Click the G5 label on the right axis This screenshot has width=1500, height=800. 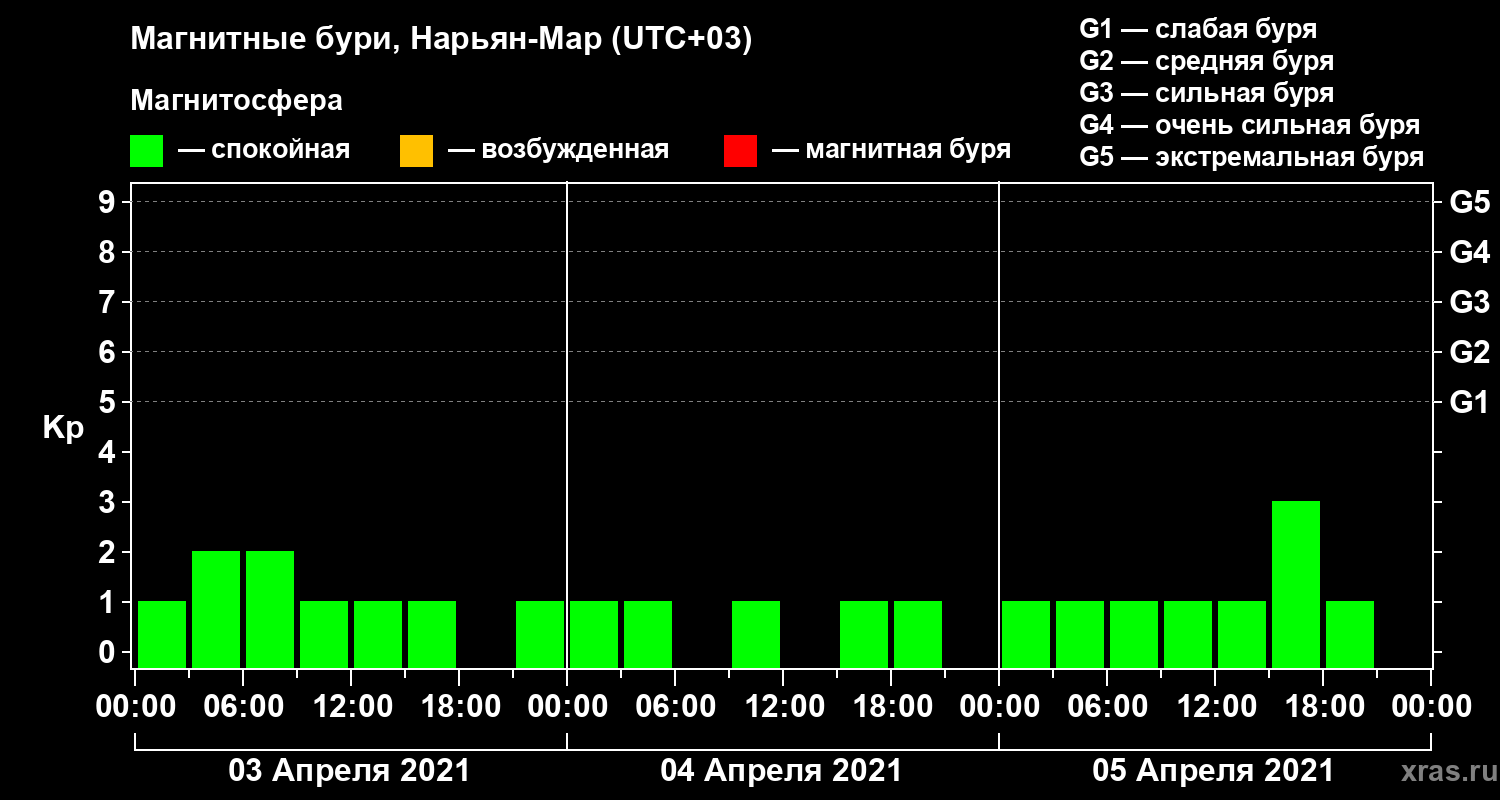point(1470,203)
